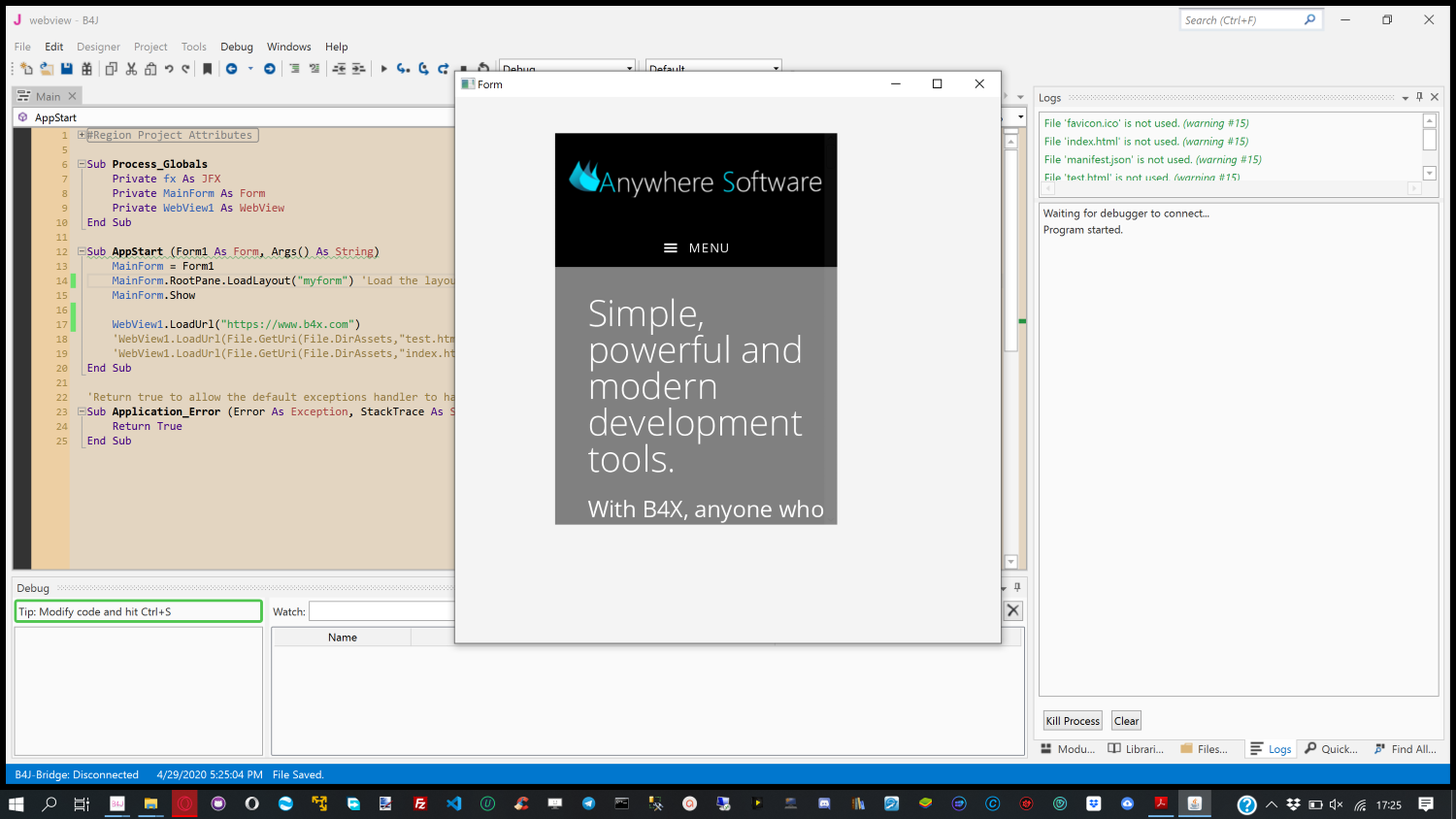
Task: Click the Navigate forward arrow icon
Action: 270,69
